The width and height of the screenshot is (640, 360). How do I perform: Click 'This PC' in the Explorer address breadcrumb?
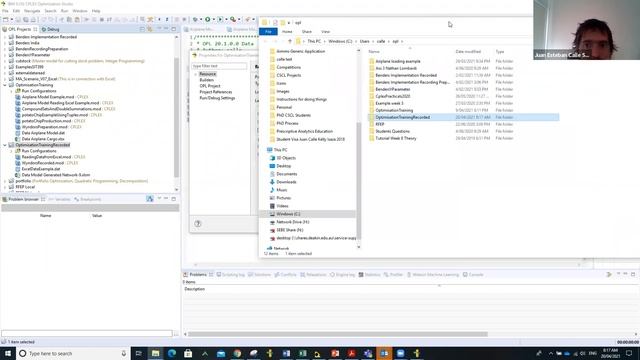pos(314,41)
